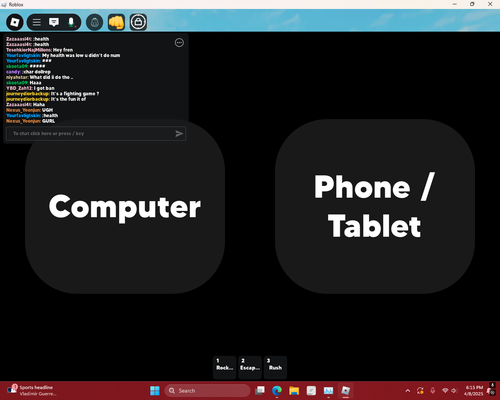Launch Microsoft Edge from taskbar
Image resolution: width=500 pixels, height=400 pixels.
(x=277, y=390)
